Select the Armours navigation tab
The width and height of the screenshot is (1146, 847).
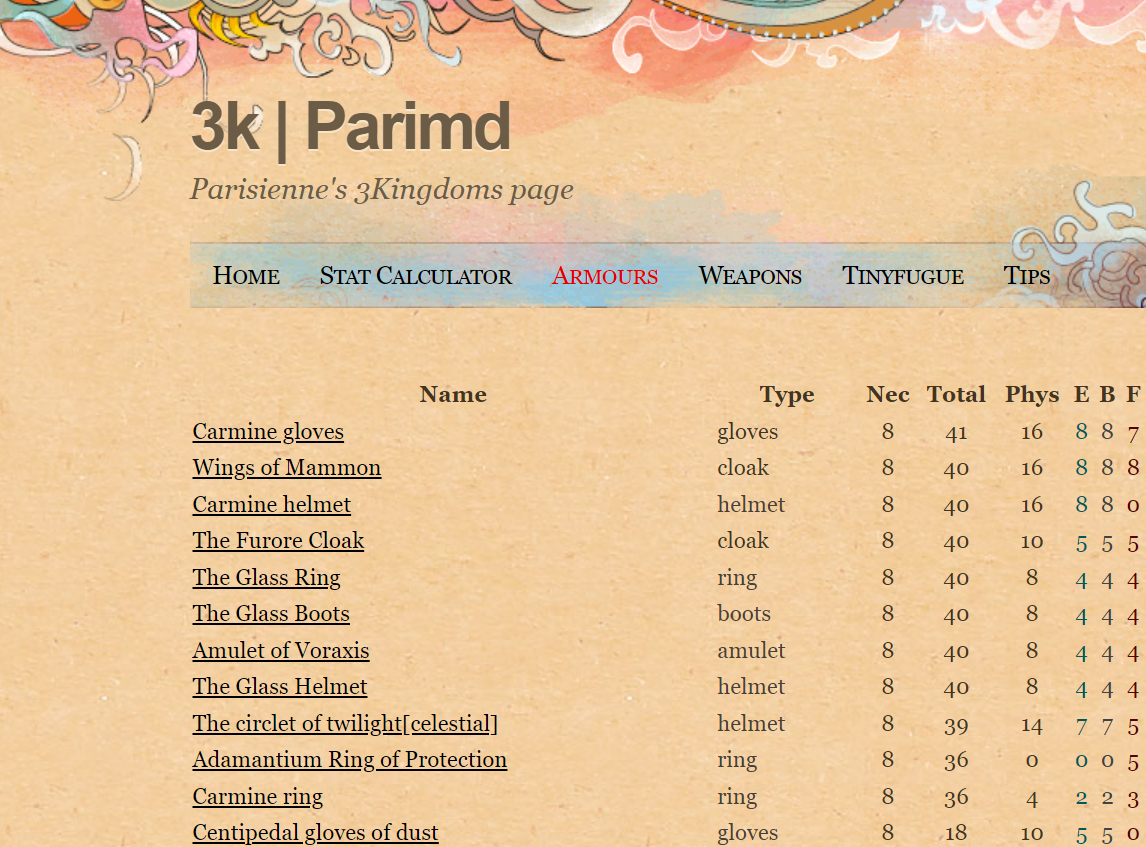point(605,276)
